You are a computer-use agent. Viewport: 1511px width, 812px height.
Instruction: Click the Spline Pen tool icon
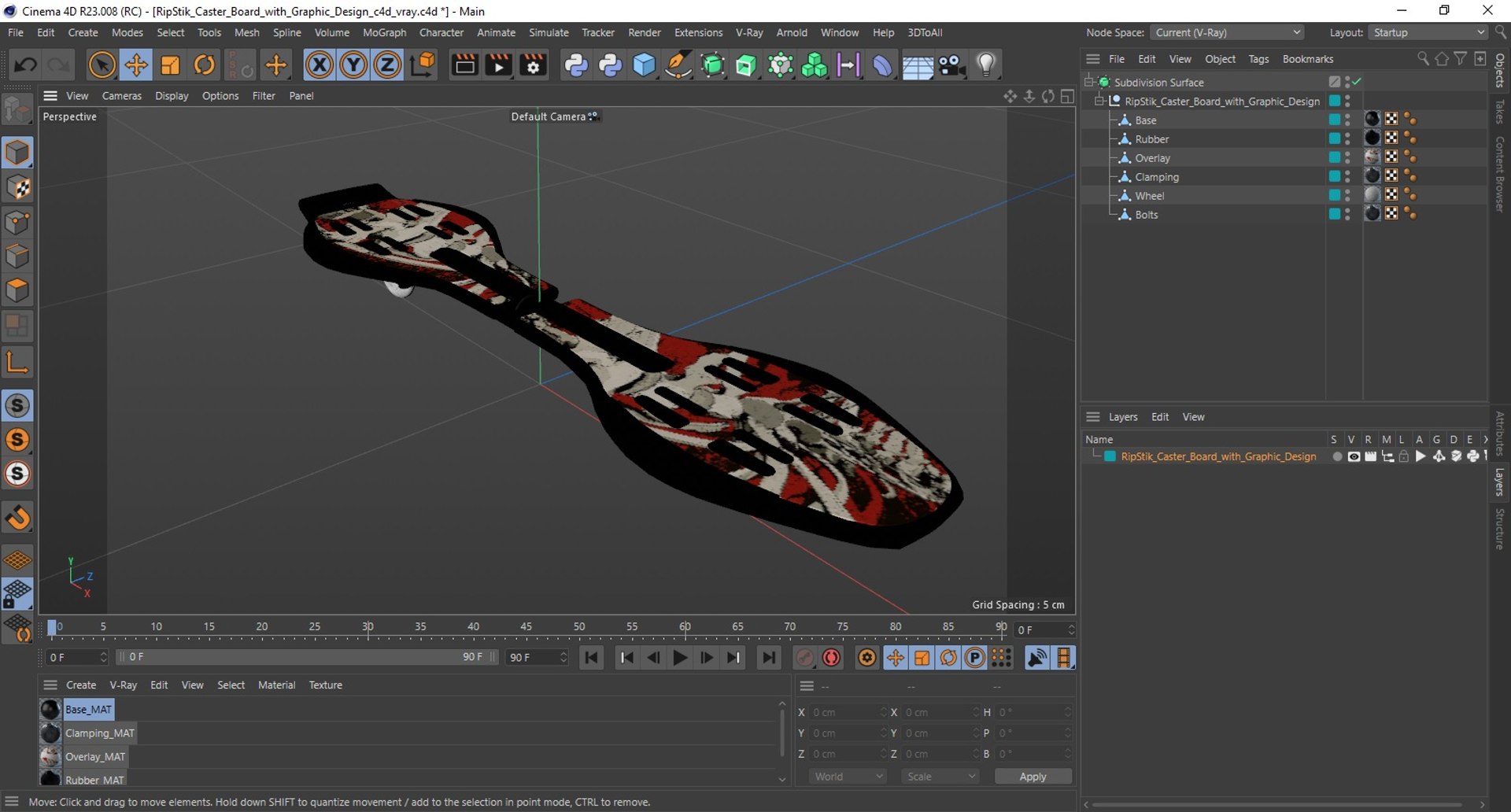pyautogui.click(x=678, y=65)
